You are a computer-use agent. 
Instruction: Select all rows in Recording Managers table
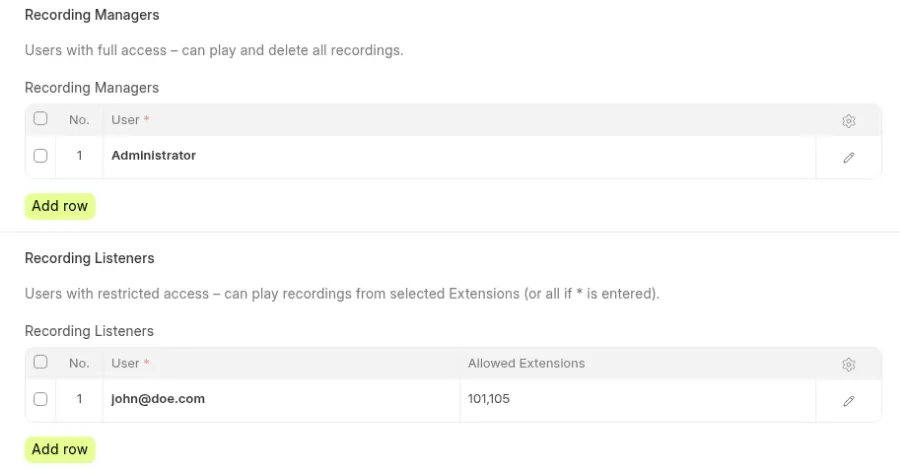coord(41,119)
